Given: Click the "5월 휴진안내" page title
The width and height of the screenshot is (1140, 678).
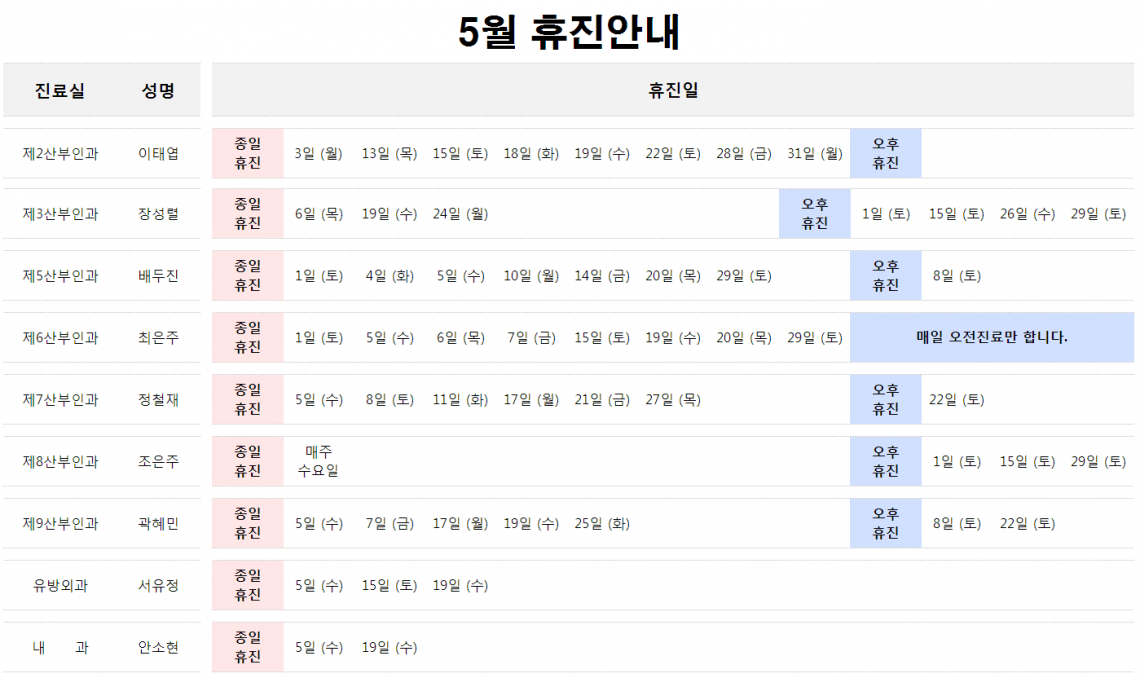Looking at the screenshot, I should pyautogui.click(x=569, y=32).
